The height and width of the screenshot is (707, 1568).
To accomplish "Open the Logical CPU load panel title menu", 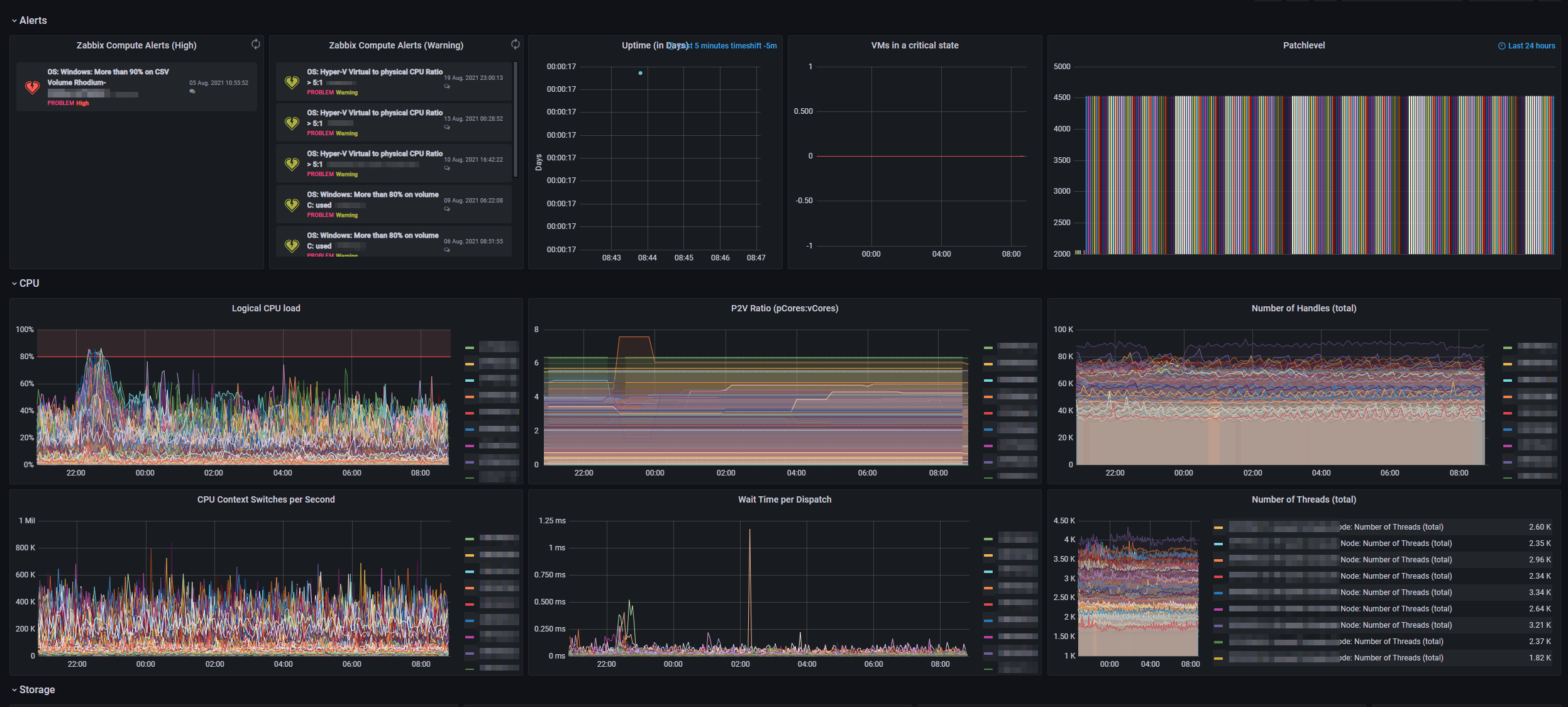I will point(266,308).
